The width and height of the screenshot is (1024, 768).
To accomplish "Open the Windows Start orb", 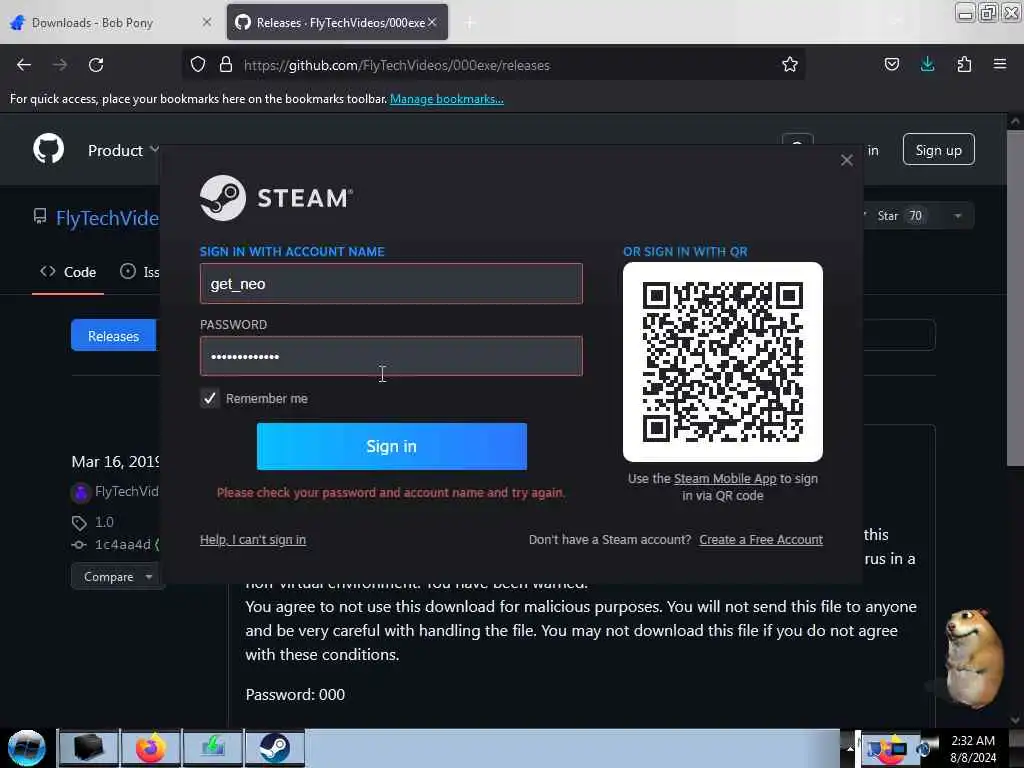I will (x=26, y=748).
